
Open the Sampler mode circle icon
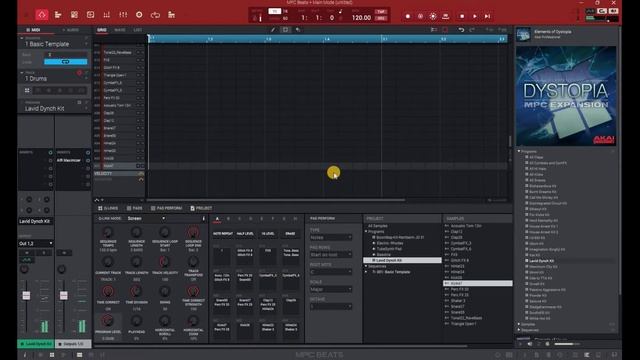tap(139, 15)
